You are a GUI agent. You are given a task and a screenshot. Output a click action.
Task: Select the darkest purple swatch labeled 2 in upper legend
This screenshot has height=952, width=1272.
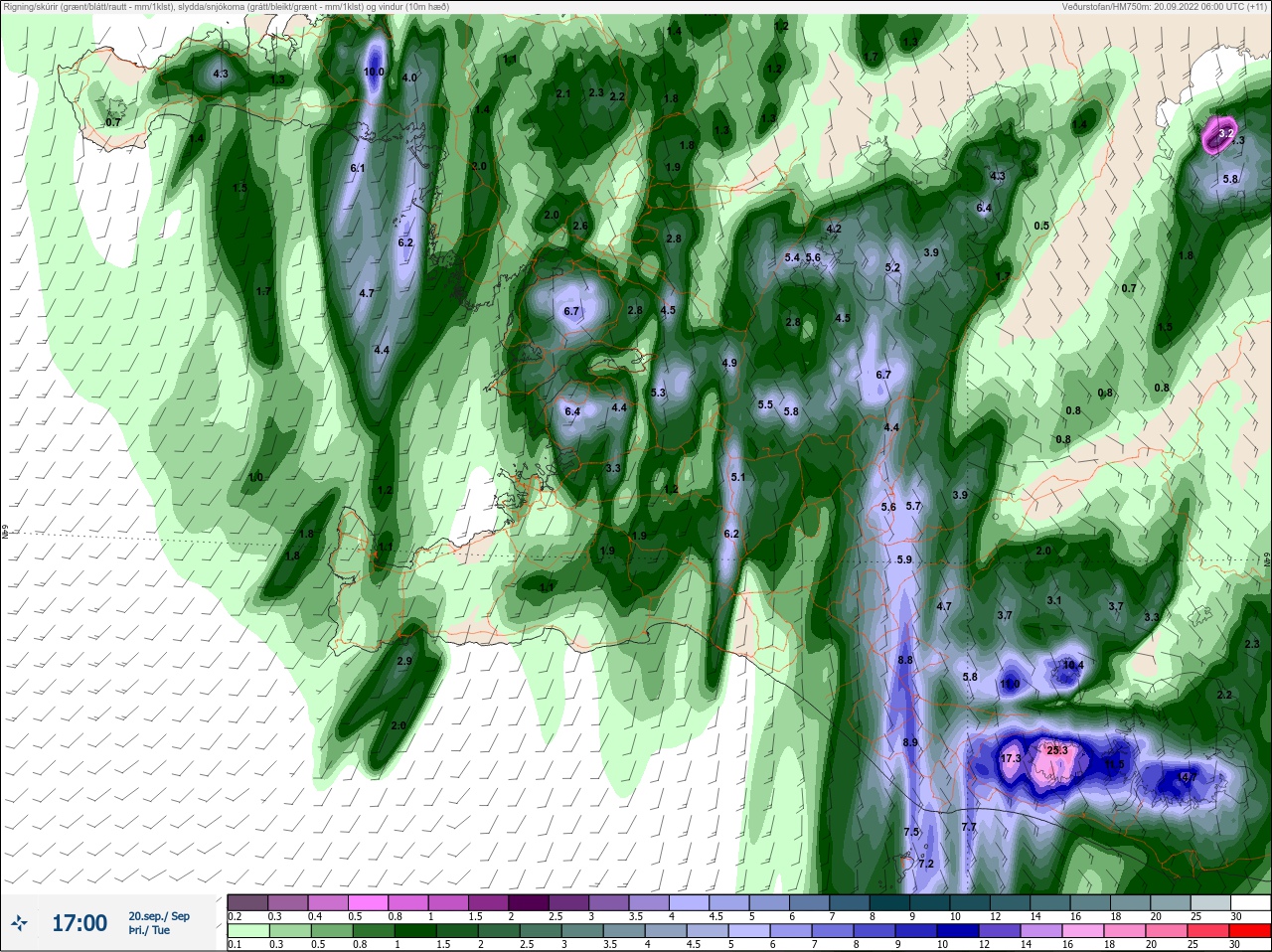click(529, 903)
